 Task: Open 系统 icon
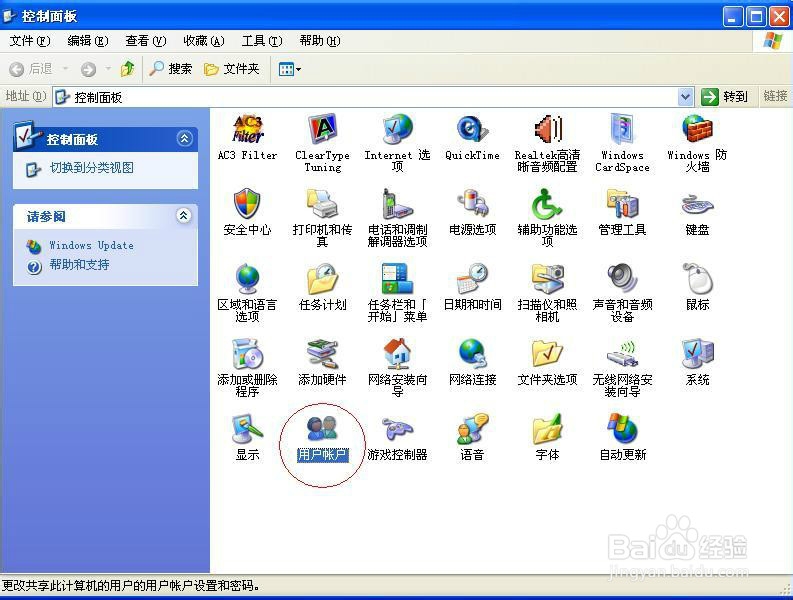(x=697, y=354)
